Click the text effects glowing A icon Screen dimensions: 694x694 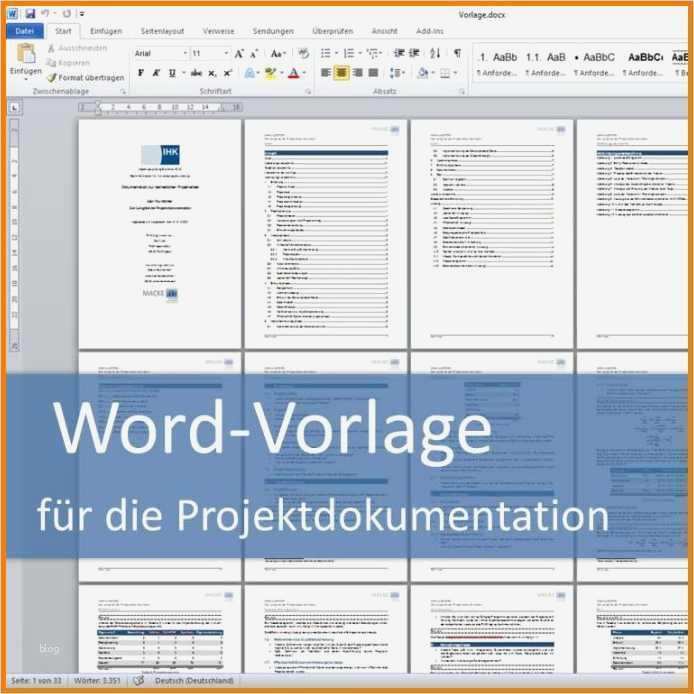(249, 73)
